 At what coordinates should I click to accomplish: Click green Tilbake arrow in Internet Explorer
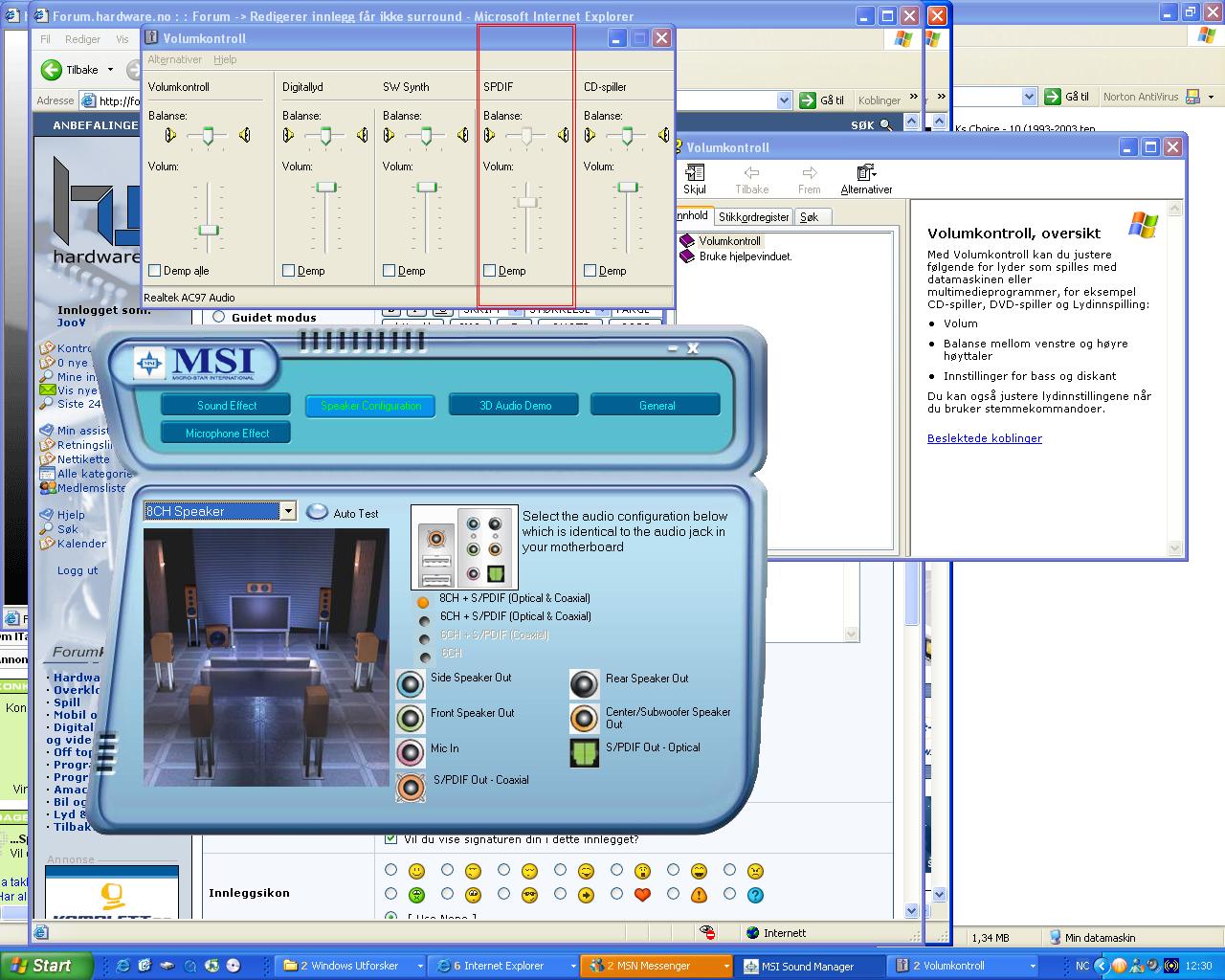click(x=52, y=70)
